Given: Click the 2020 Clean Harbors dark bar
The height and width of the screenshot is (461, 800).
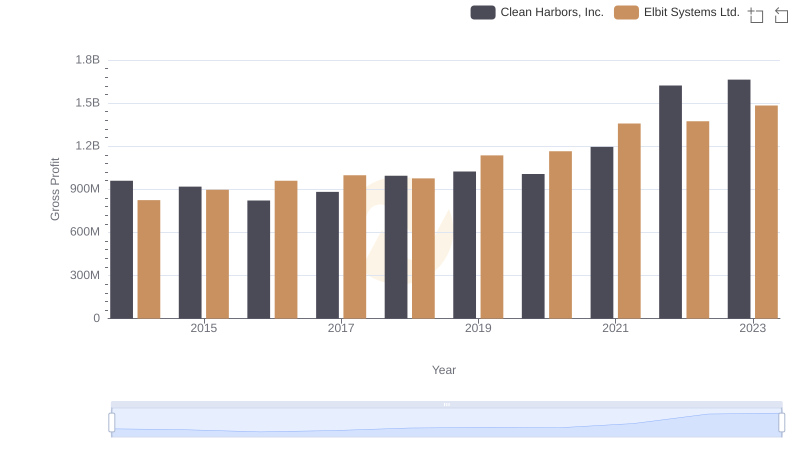Looking at the screenshot, I should [533, 246].
